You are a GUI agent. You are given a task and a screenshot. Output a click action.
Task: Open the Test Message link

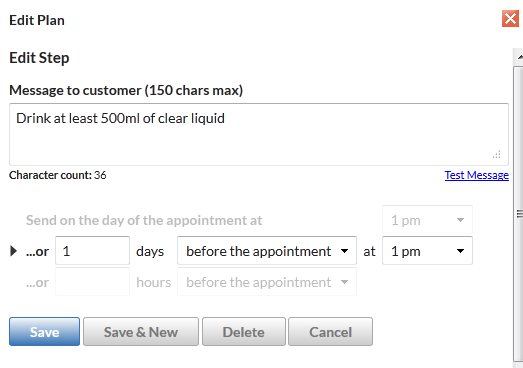pyautogui.click(x=476, y=175)
